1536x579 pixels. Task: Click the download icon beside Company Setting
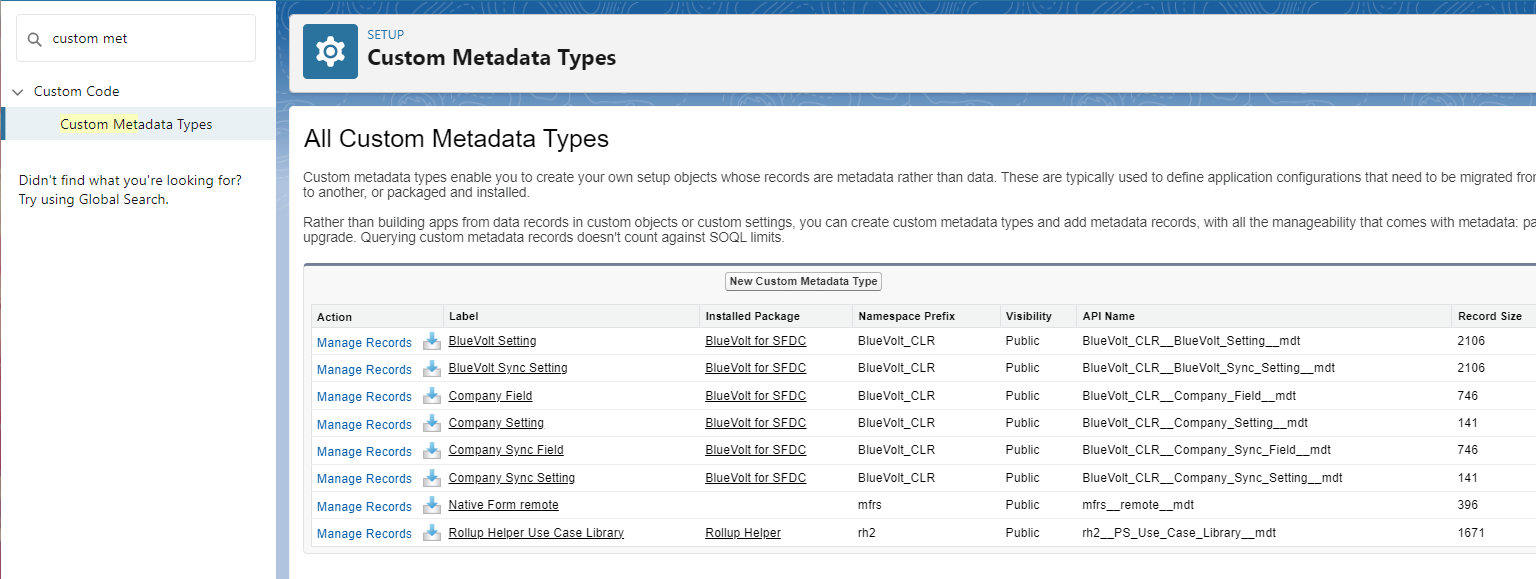pyautogui.click(x=431, y=424)
